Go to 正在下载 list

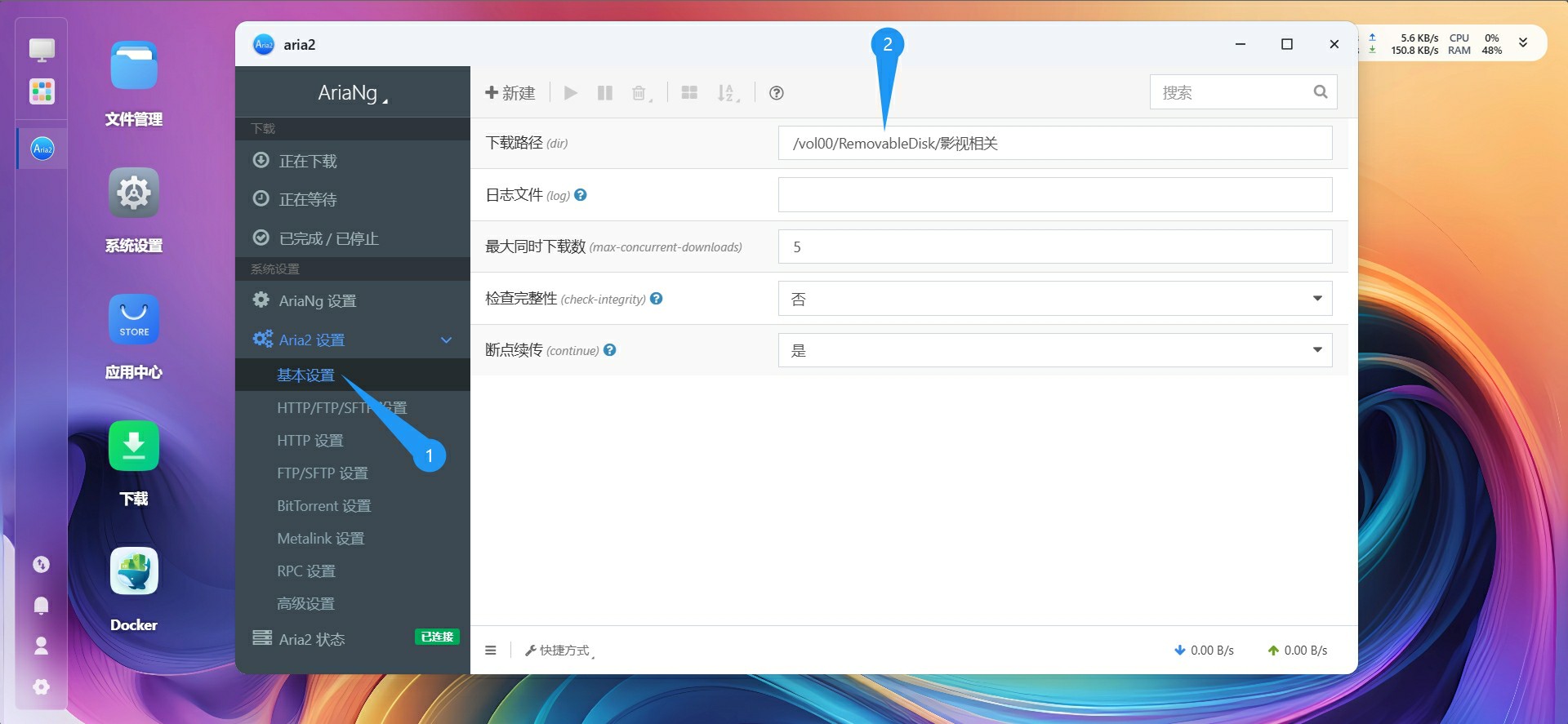pos(308,161)
